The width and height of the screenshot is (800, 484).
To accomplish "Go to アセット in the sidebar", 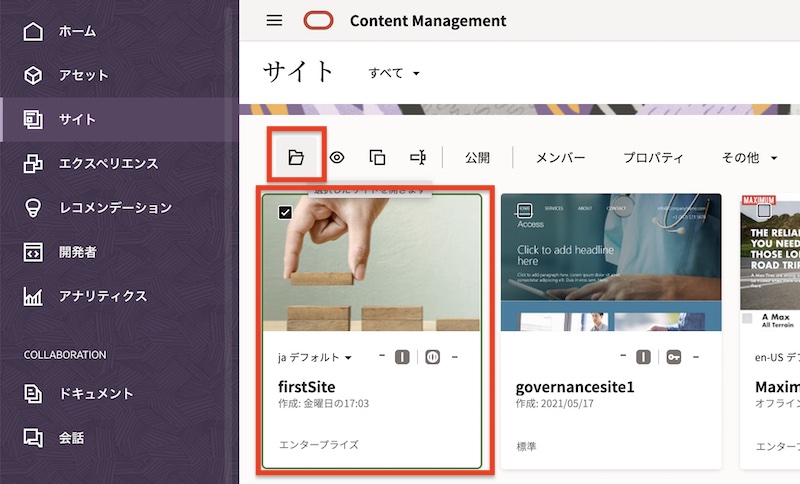I will (83, 75).
